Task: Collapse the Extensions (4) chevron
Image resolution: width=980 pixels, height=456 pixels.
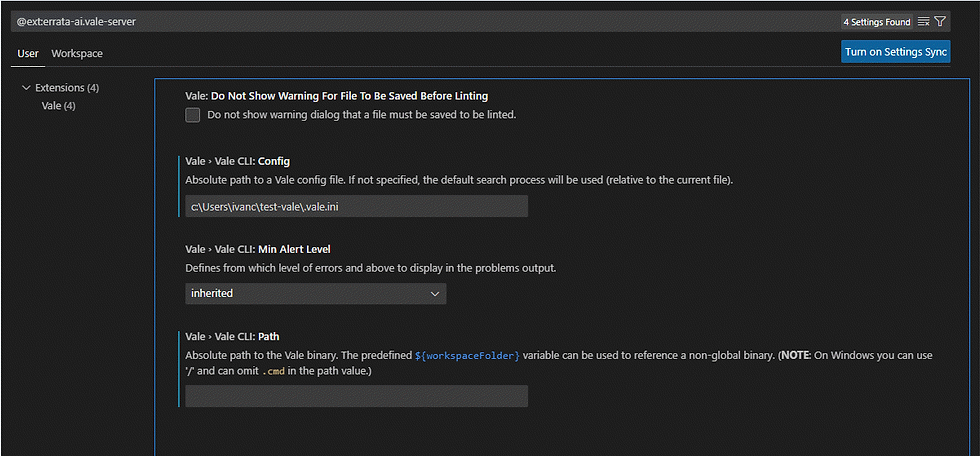Action: pyautogui.click(x=26, y=87)
